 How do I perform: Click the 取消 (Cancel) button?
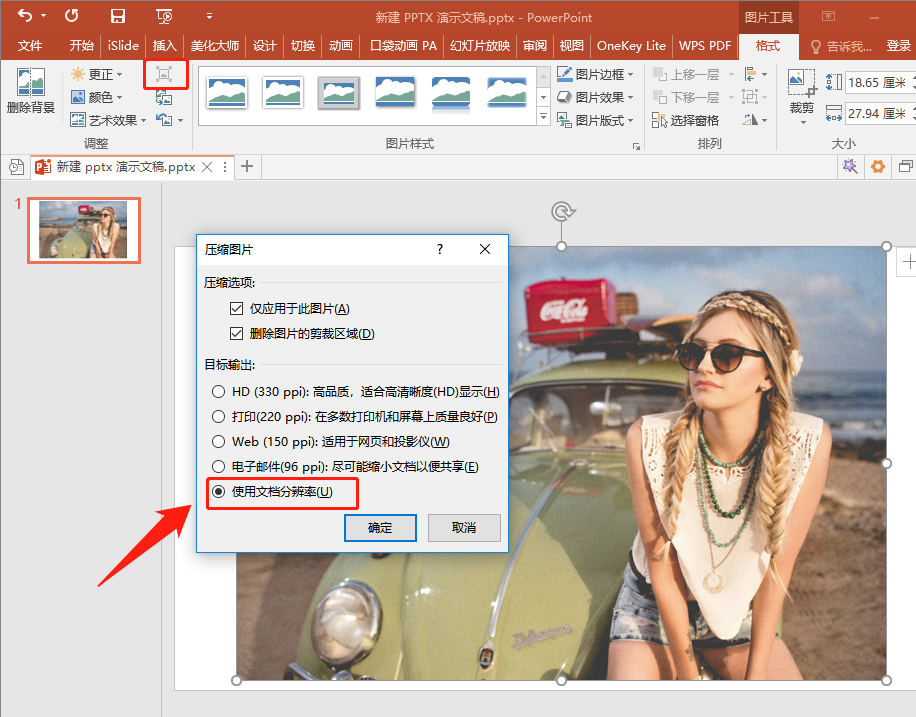(463, 528)
